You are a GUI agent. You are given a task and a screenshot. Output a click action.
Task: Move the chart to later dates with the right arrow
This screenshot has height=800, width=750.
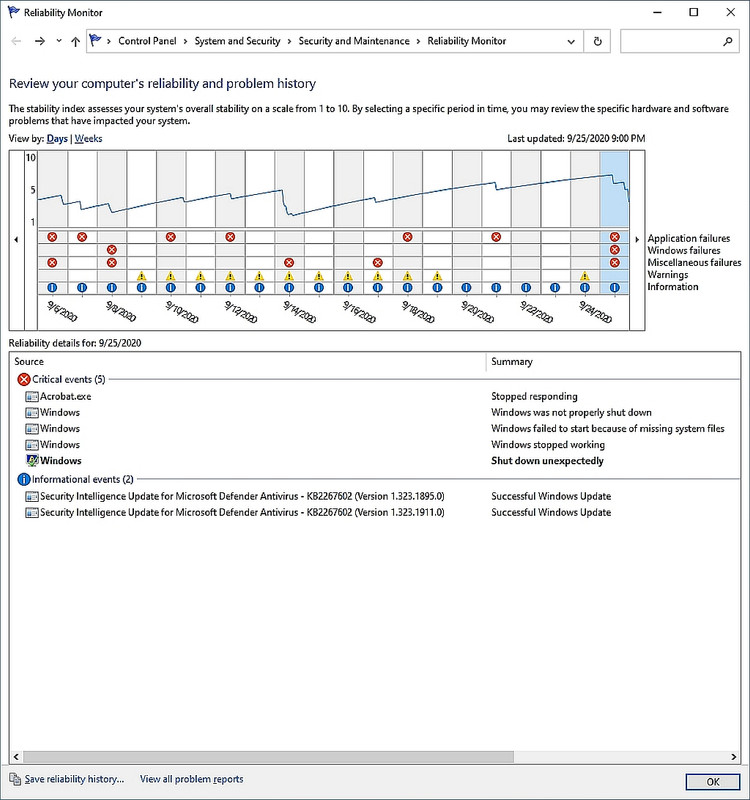coord(637,239)
